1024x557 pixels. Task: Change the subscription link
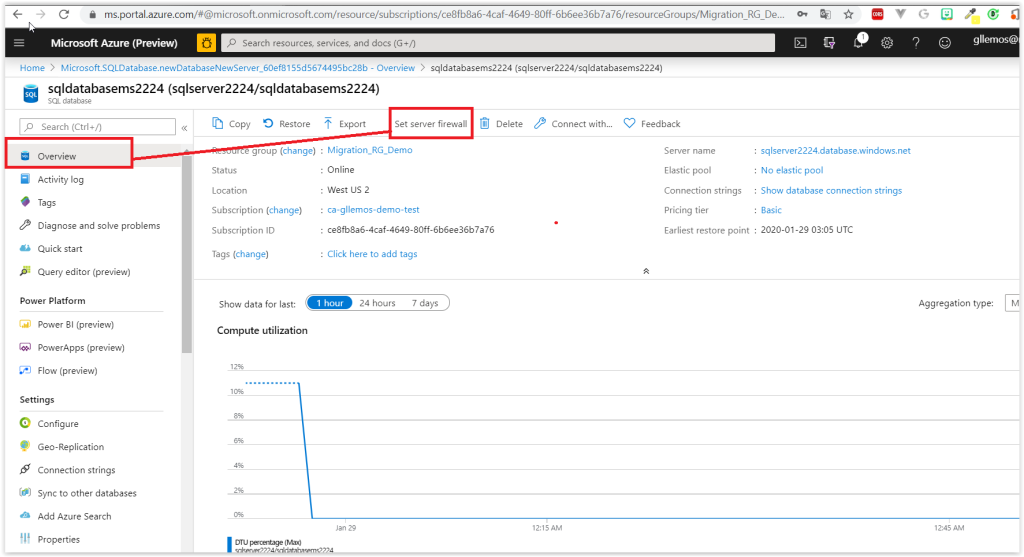284,210
